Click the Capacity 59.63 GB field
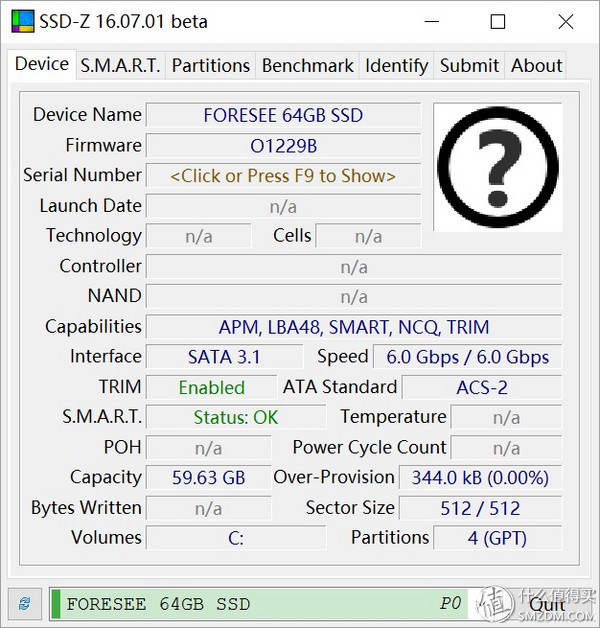 (208, 478)
